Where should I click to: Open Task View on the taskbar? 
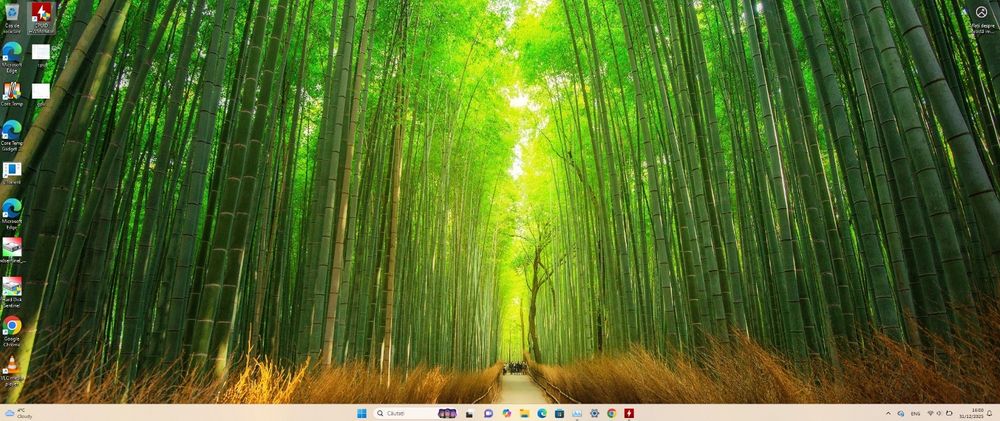pyautogui.click(x=469, y=413)
